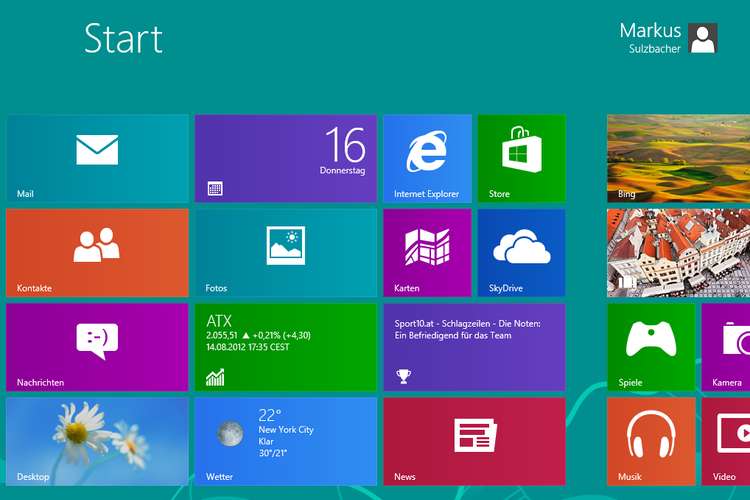
Task: Open Bing tile with landscape photo
Action: click(x=679, y=158)
